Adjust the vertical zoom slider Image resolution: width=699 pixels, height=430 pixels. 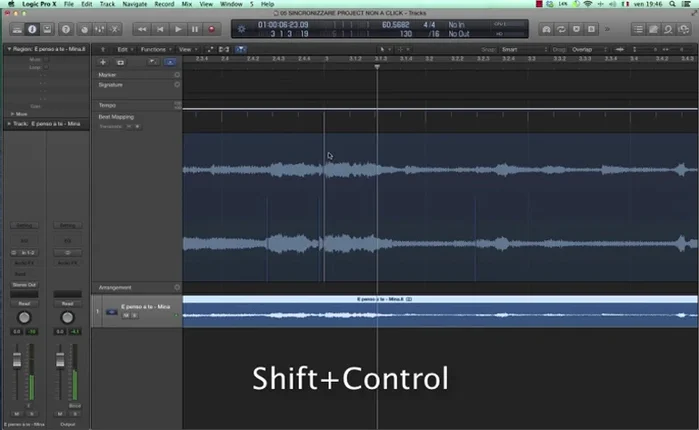coord(645,49)
